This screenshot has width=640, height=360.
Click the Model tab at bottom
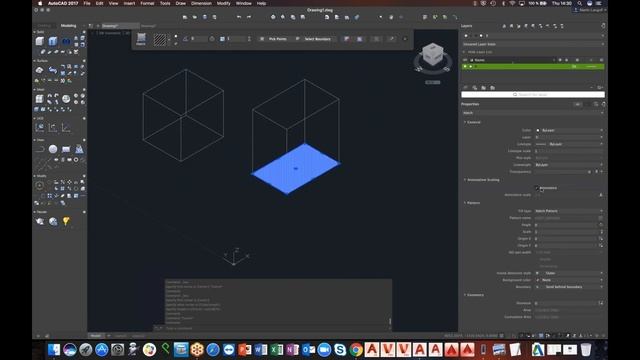(x=96, y=336)
